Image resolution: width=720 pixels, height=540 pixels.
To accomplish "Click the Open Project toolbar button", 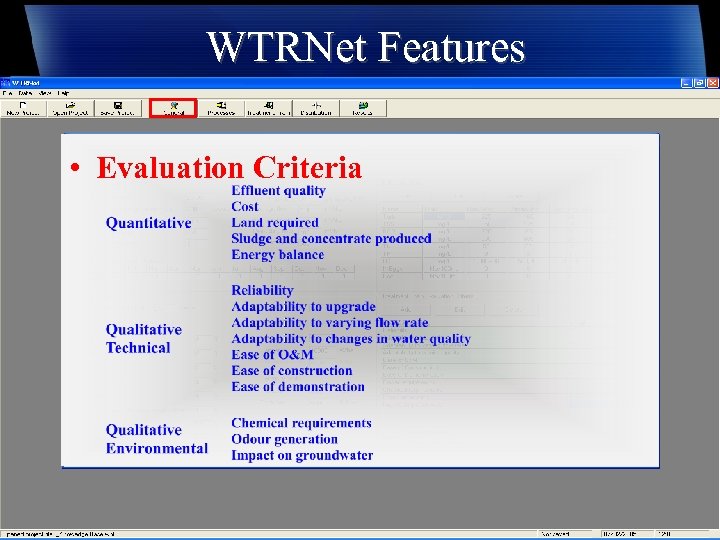I will (71, 109).
